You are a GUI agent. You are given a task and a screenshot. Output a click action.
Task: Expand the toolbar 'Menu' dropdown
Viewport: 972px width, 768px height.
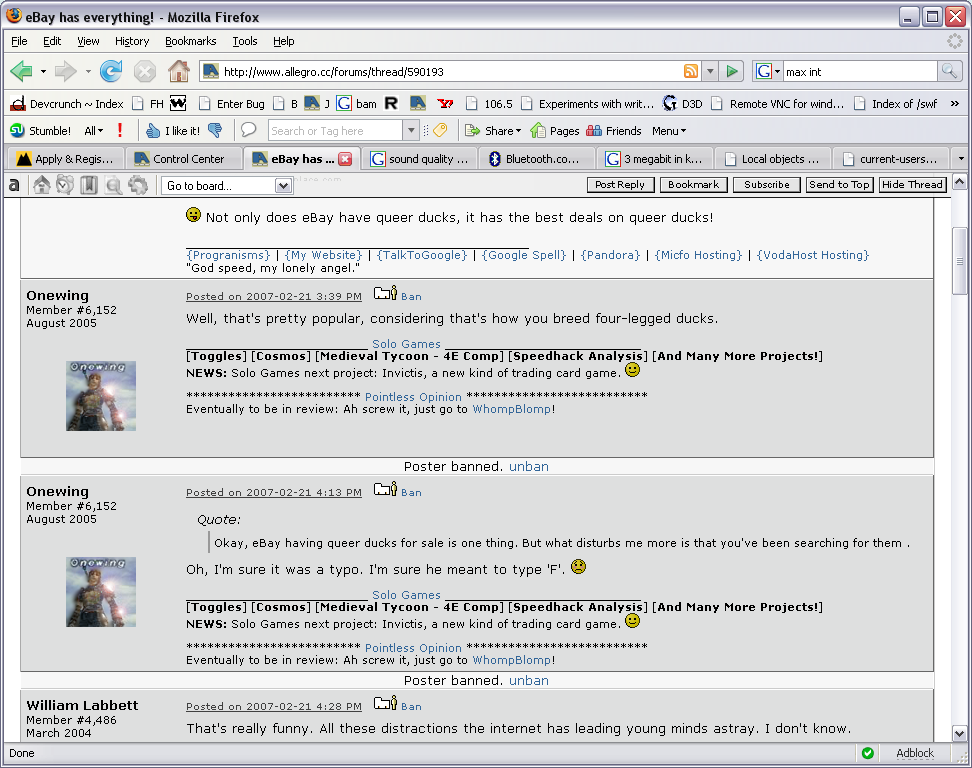669,130
